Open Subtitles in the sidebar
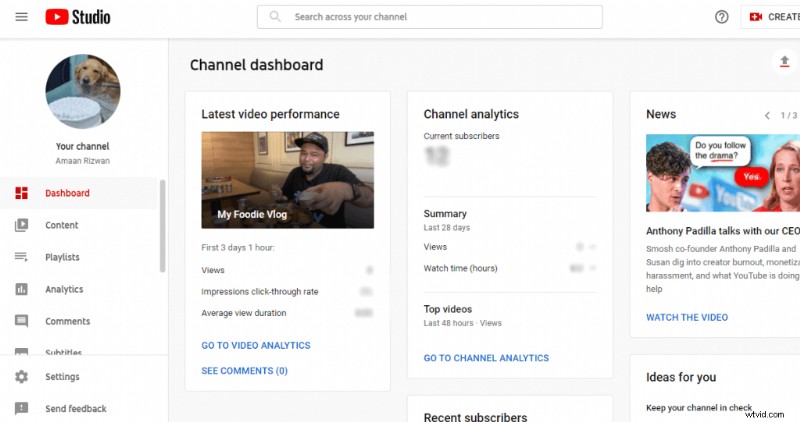This screenshot has width=800, height=422. tap(79, 351)
